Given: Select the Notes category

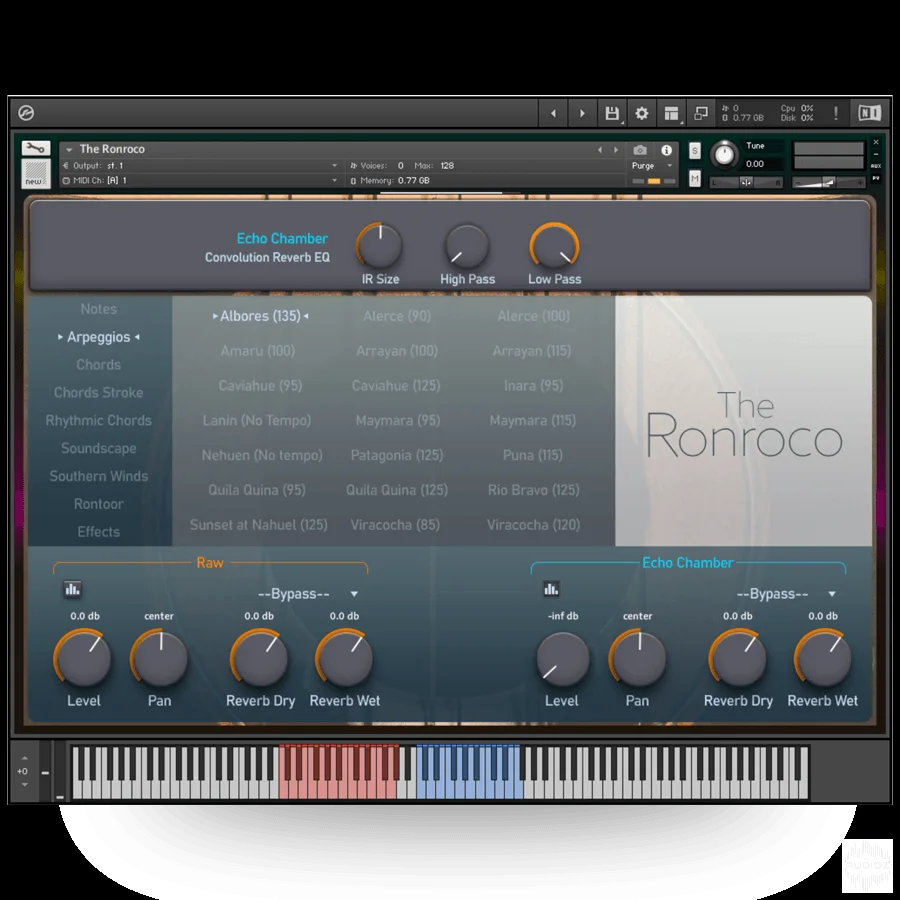Looking at the screenshot, I should 99,309.
